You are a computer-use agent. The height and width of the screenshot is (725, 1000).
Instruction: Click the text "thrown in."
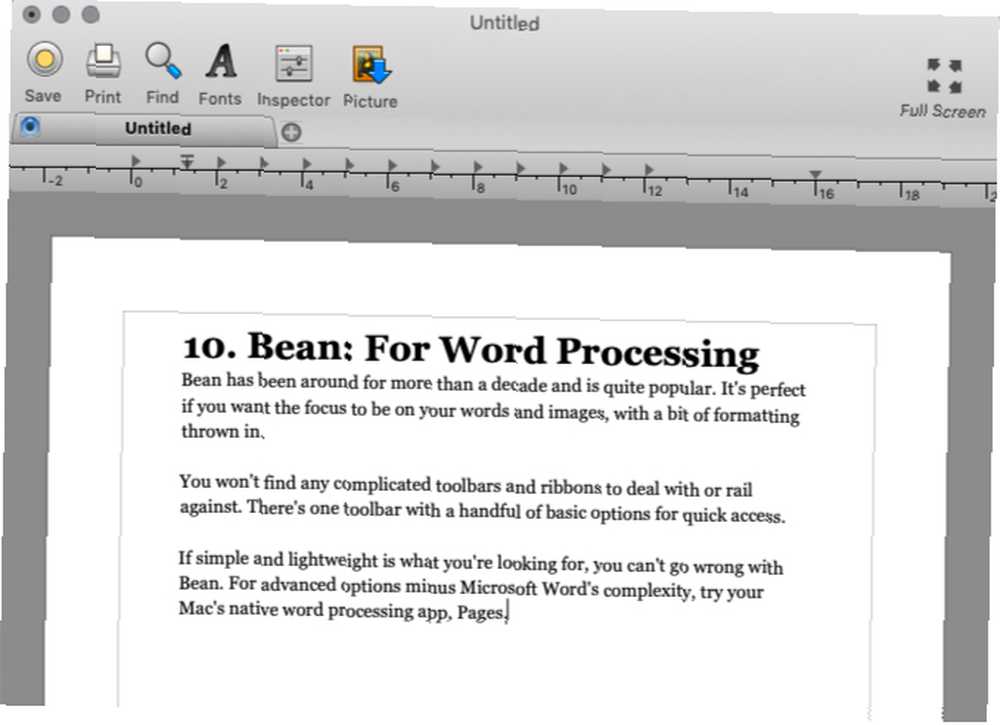click(x=223, y=432)
